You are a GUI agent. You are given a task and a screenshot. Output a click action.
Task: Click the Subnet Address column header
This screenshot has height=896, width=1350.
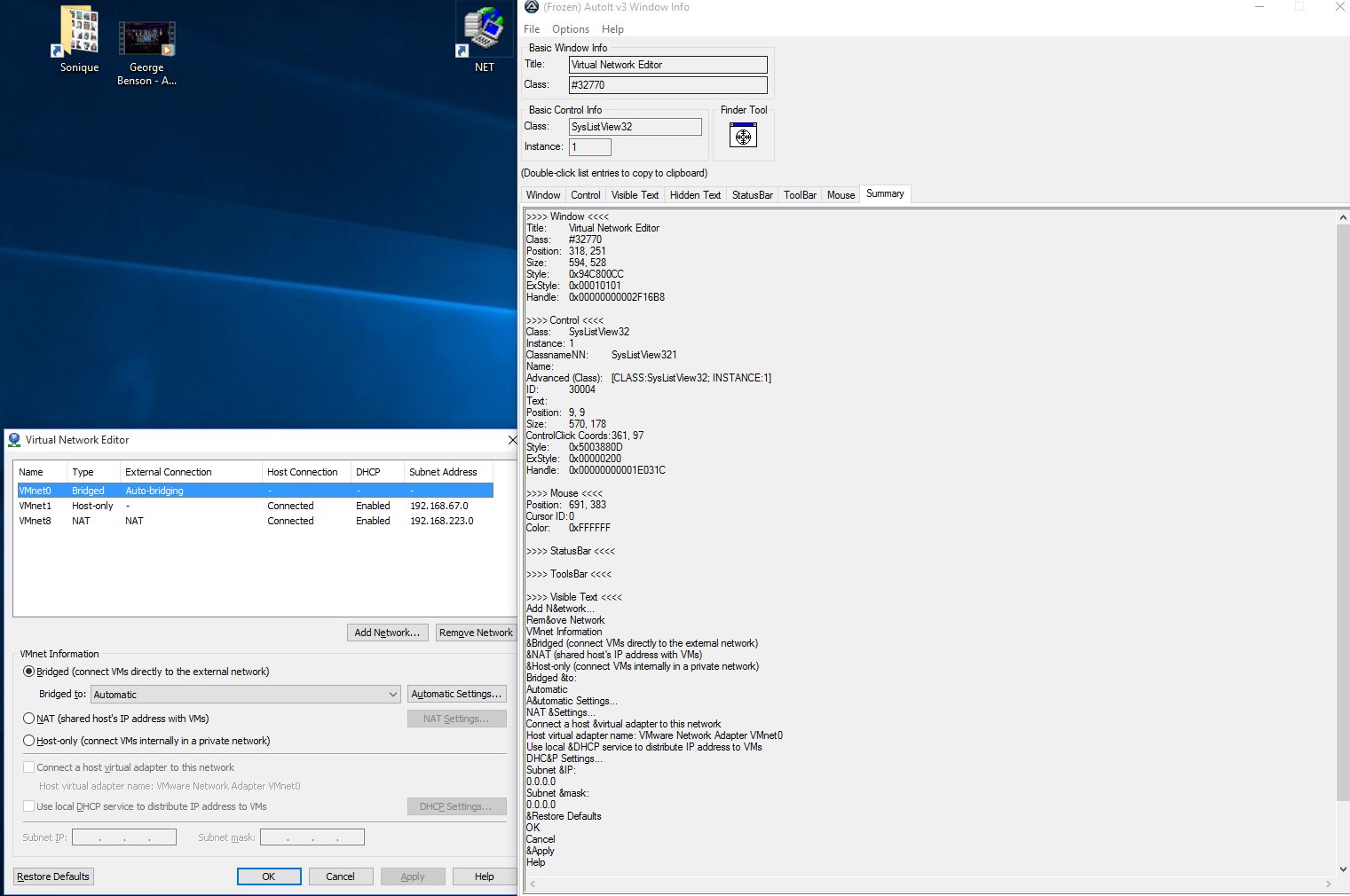(x=448, y=472)
